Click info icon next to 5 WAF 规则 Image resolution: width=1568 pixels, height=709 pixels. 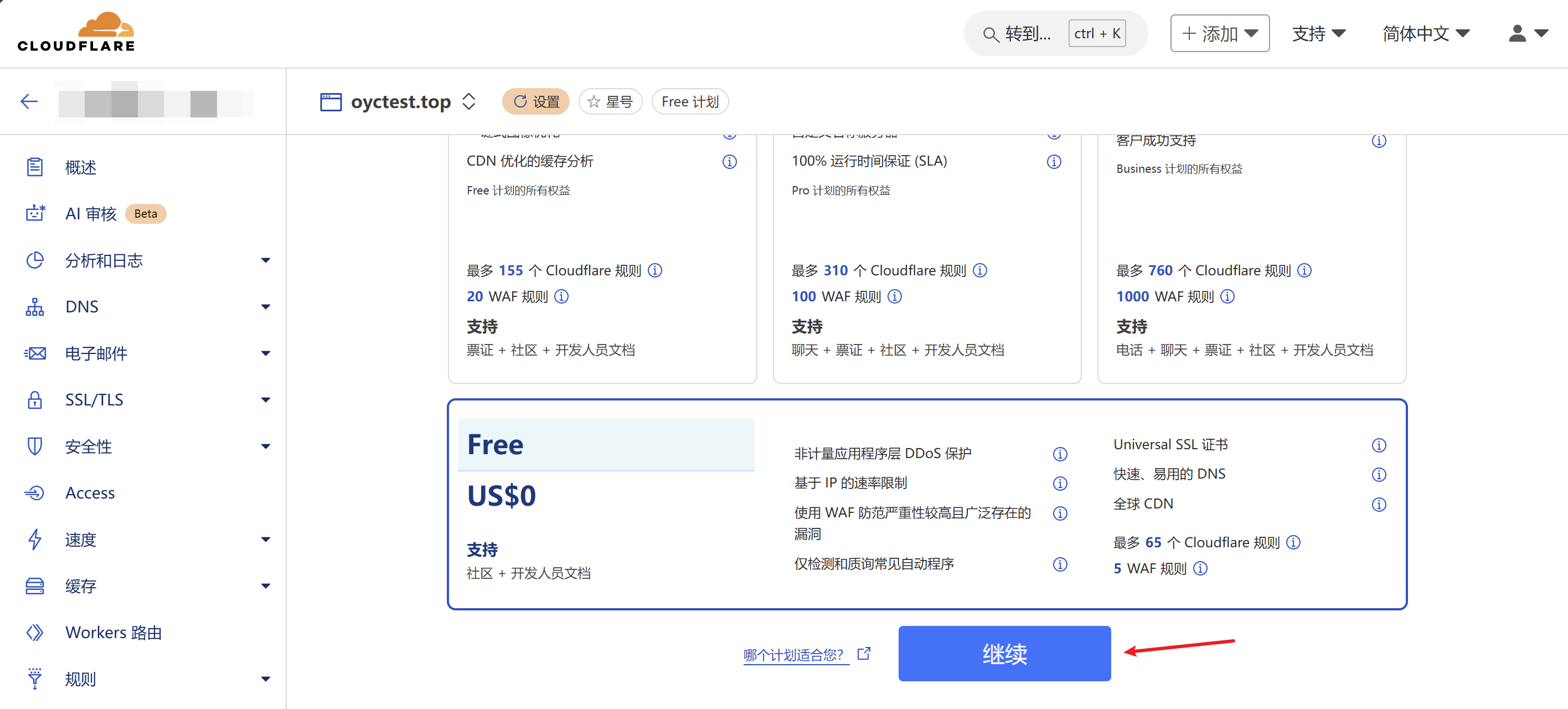[x=1200, y=568]
